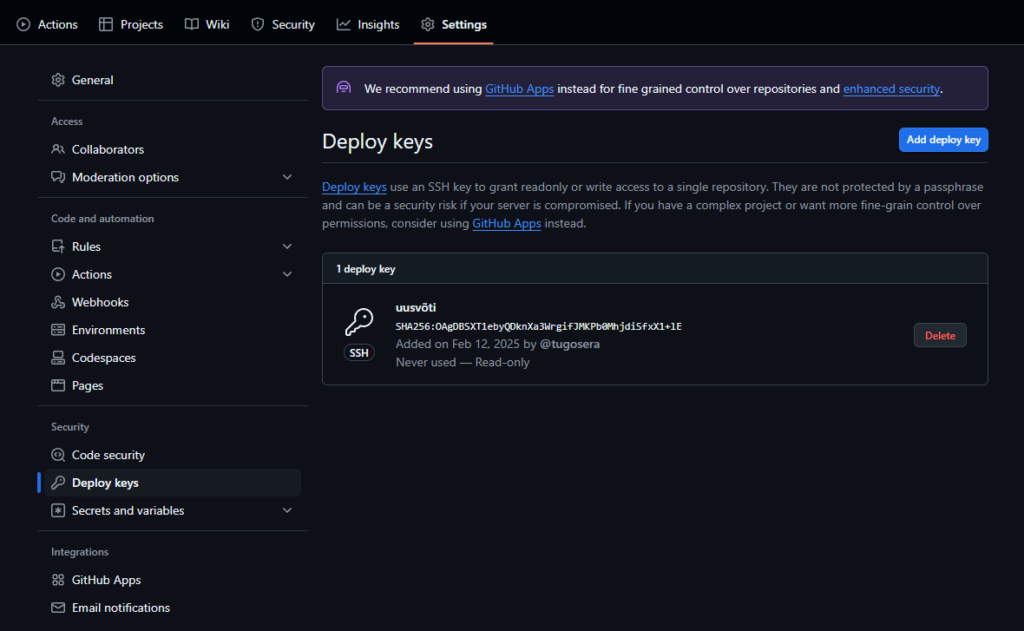Click the Projects table icon in top navigation
Image resolution: width=1024 pixels, height=631 pixels.
[106, 24]
